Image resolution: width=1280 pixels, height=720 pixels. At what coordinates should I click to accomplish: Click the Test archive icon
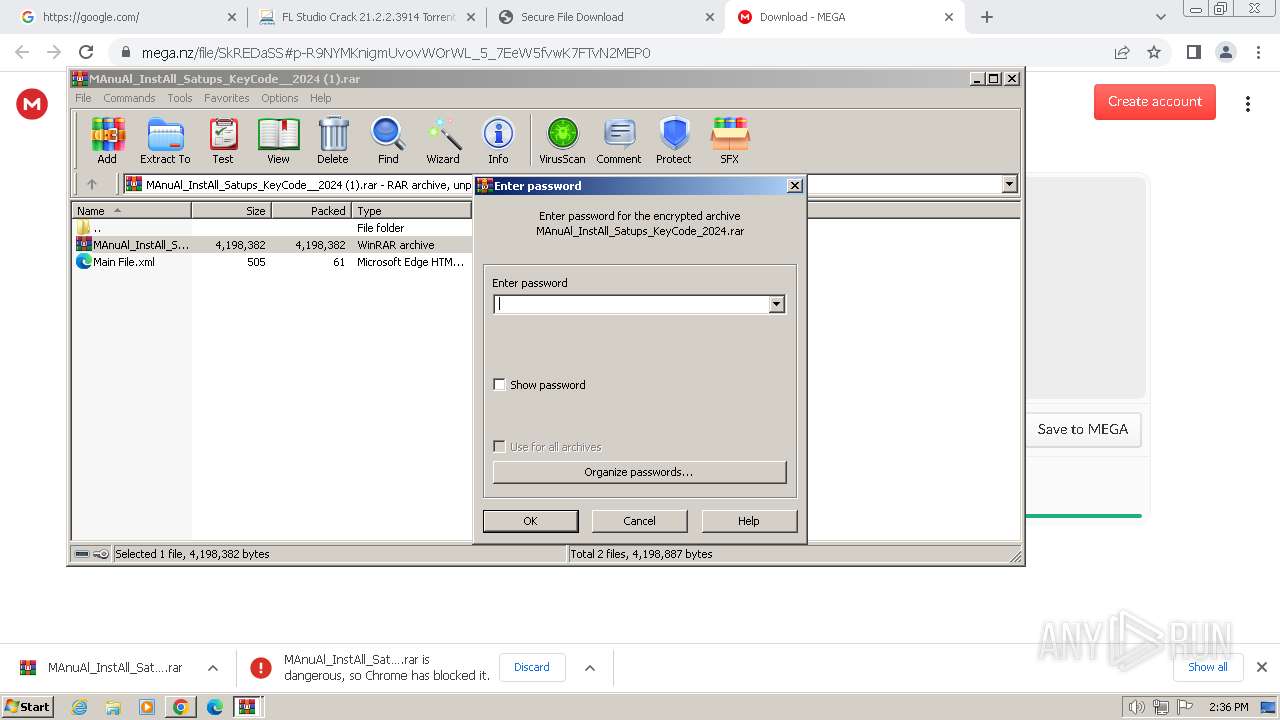[x=223, y=140]
